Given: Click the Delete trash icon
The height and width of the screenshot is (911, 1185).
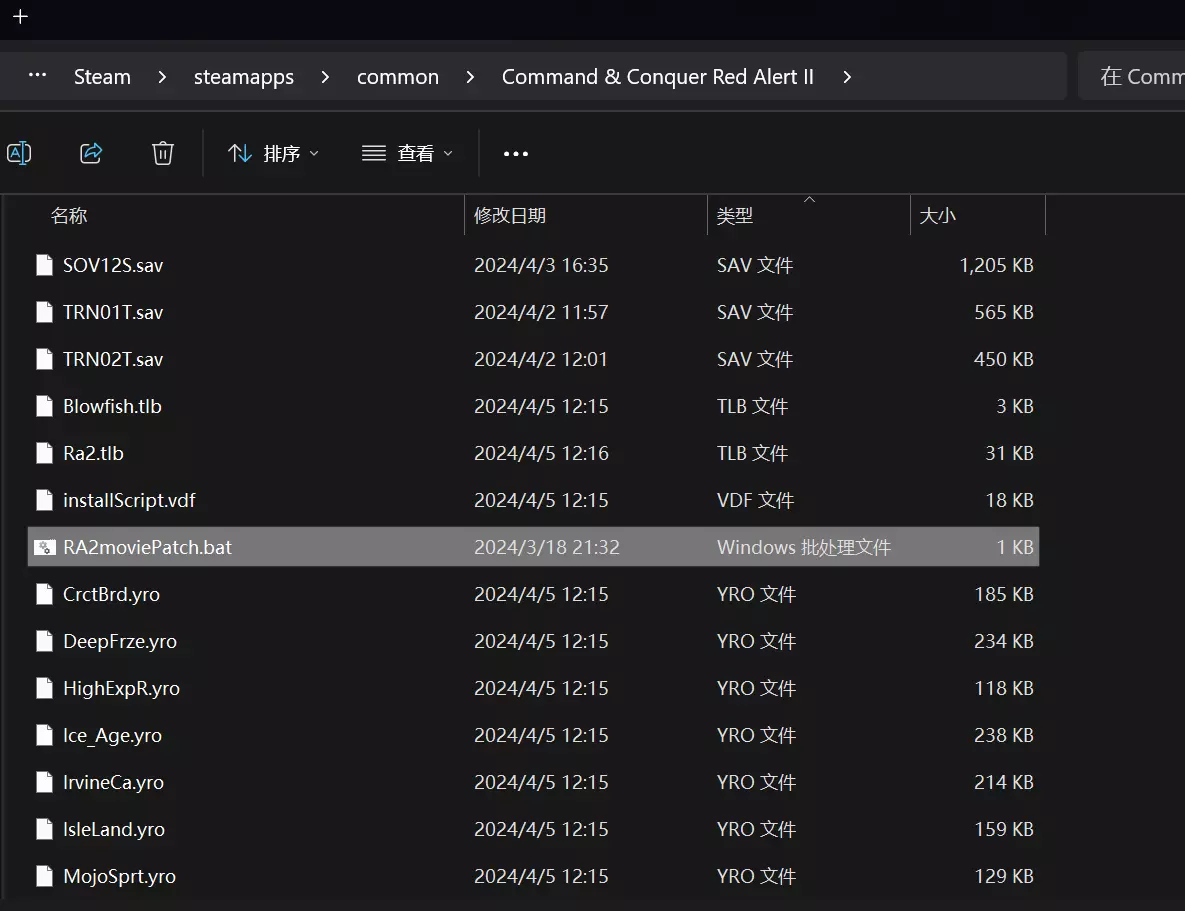Looking at the screenshot, I should 162,153.
